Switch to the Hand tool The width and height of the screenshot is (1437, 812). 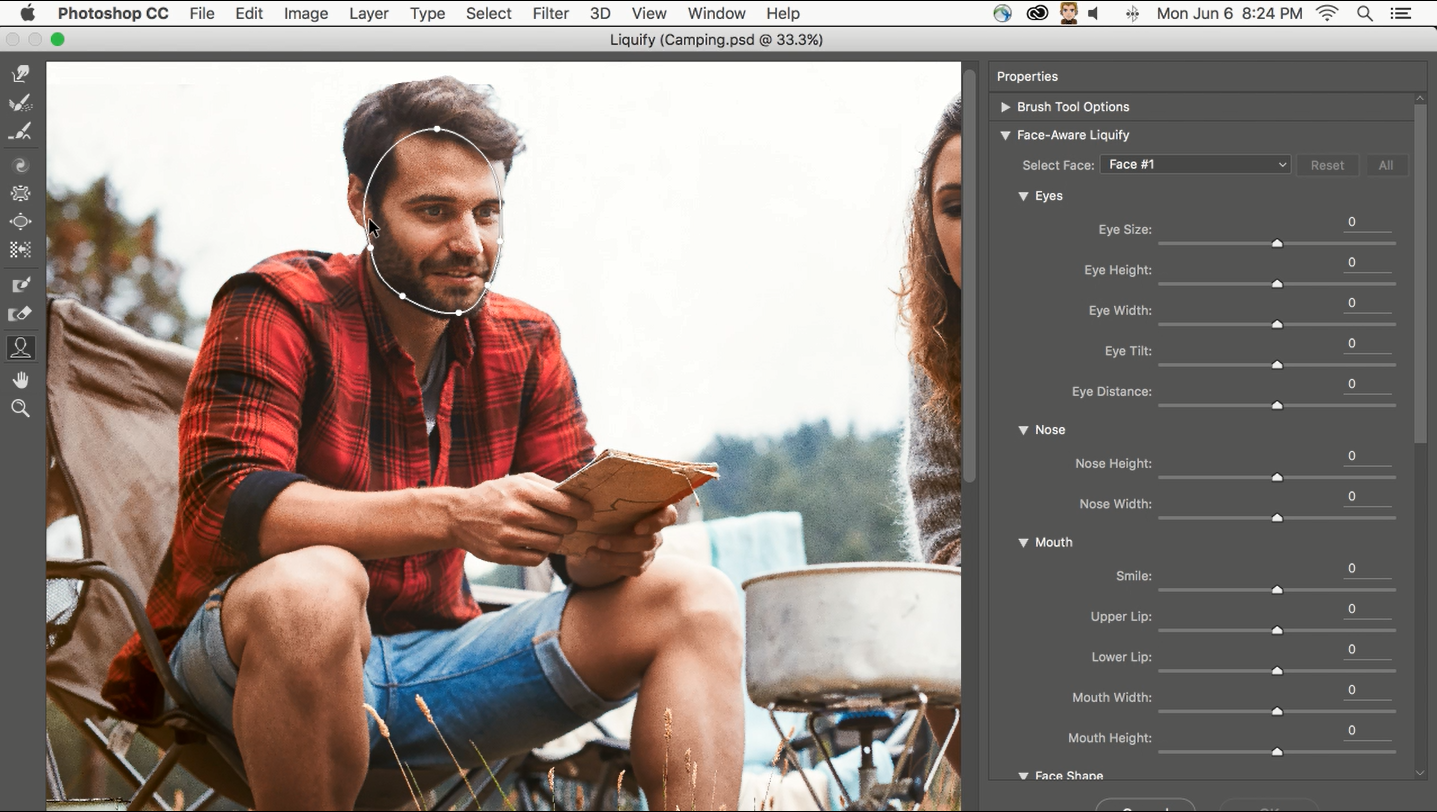20,380
